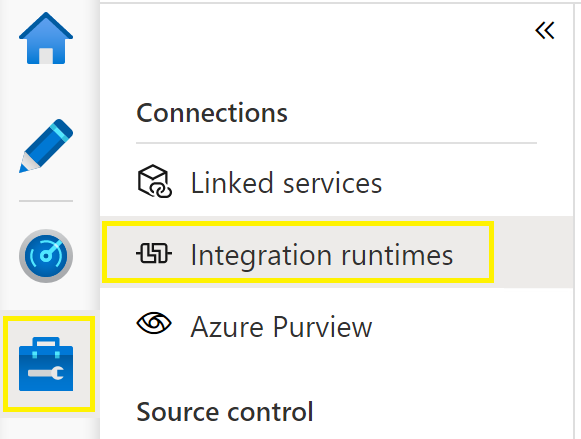The image size is (581, 439).
Task: Select the Manage toolbox icon
Action: [x=46, y=364]
